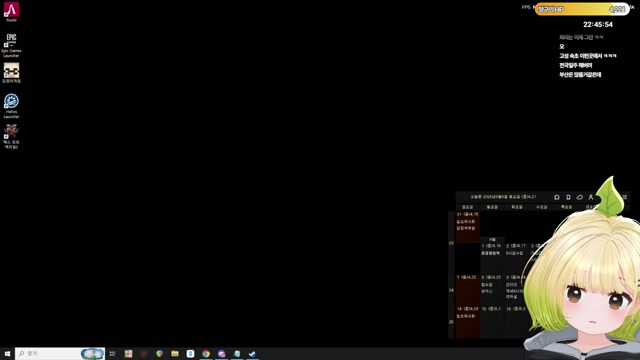Open the Helios Launcher desktop shortcut
Screen dimensions: 640x360
click(x=11, y=106)
